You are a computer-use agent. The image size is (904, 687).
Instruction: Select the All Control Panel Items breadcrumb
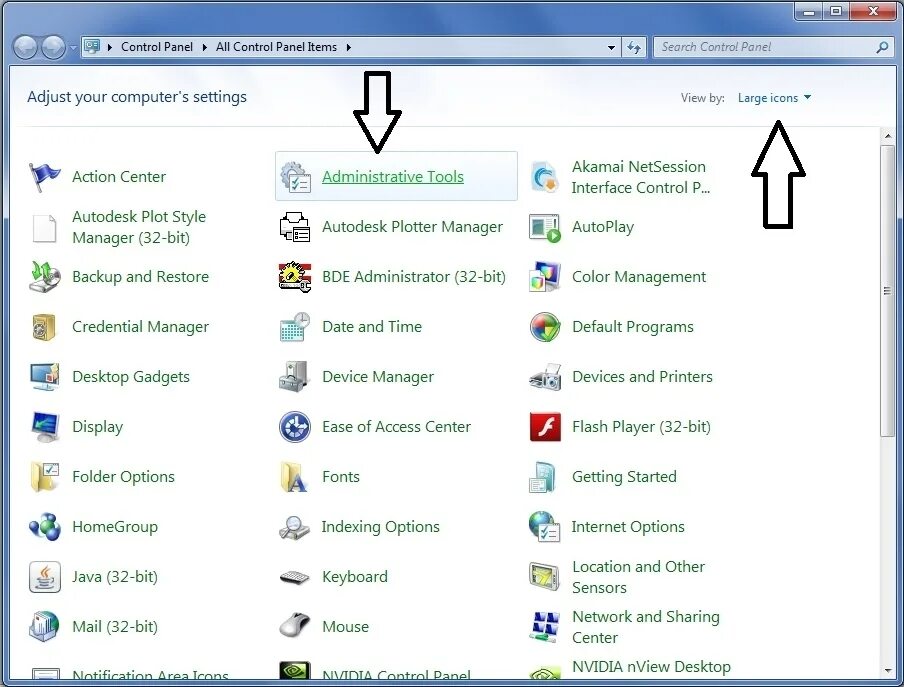pos(276,47)
